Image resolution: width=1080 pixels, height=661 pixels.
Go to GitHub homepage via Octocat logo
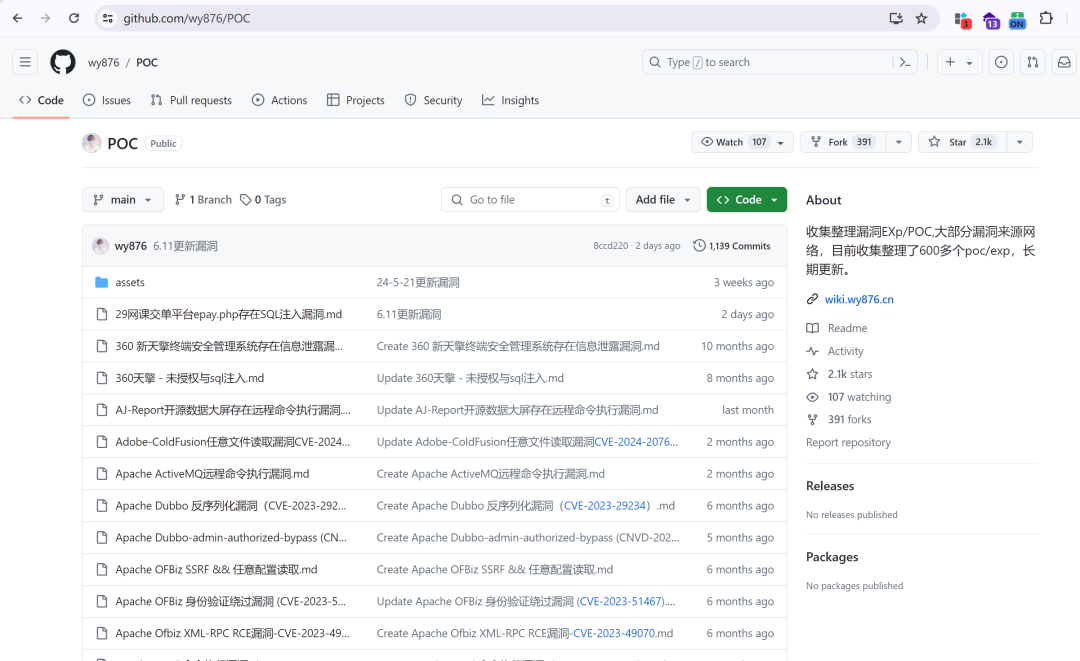pos(63,62)
